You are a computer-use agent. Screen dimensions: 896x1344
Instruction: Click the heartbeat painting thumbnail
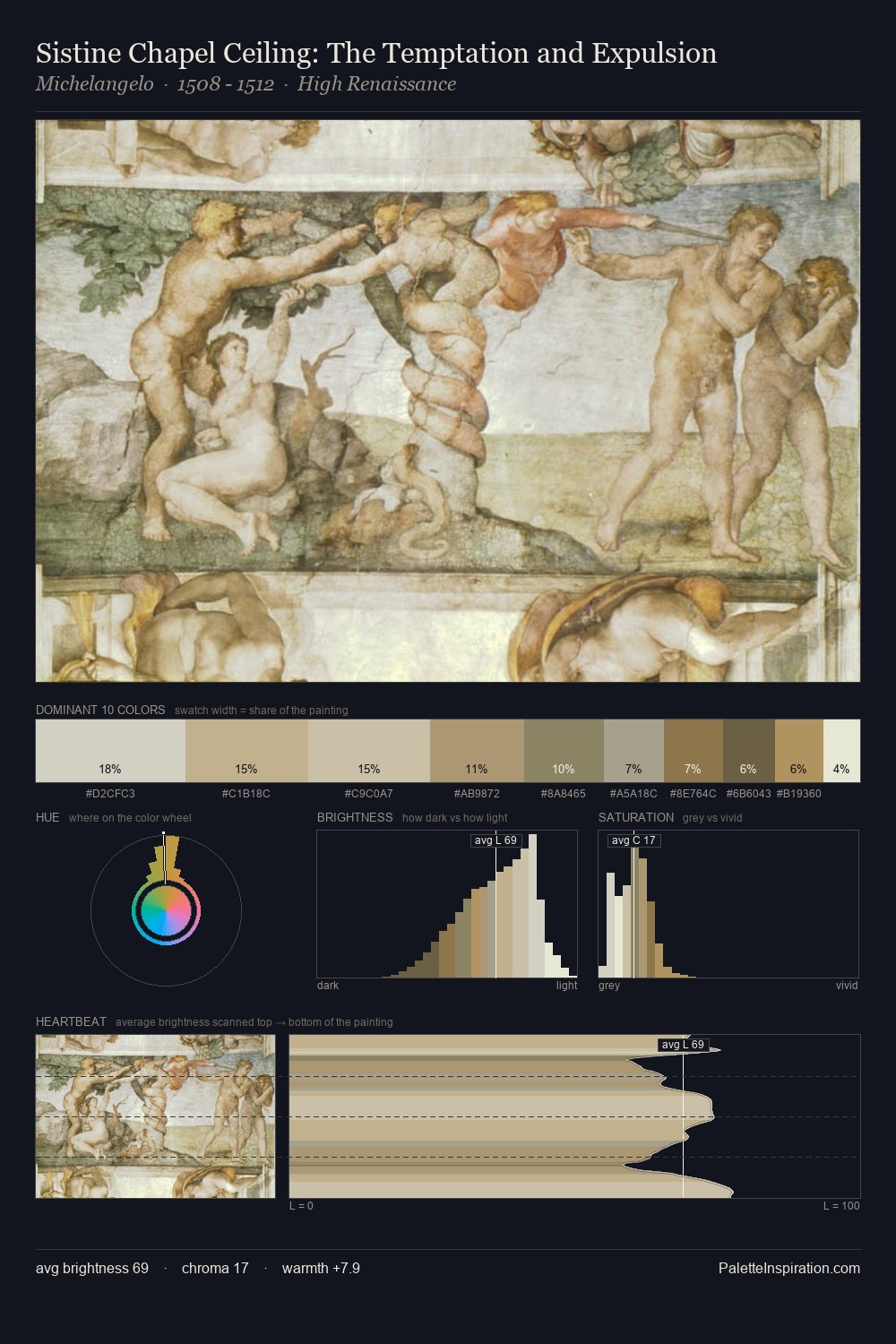point(155,1116)
